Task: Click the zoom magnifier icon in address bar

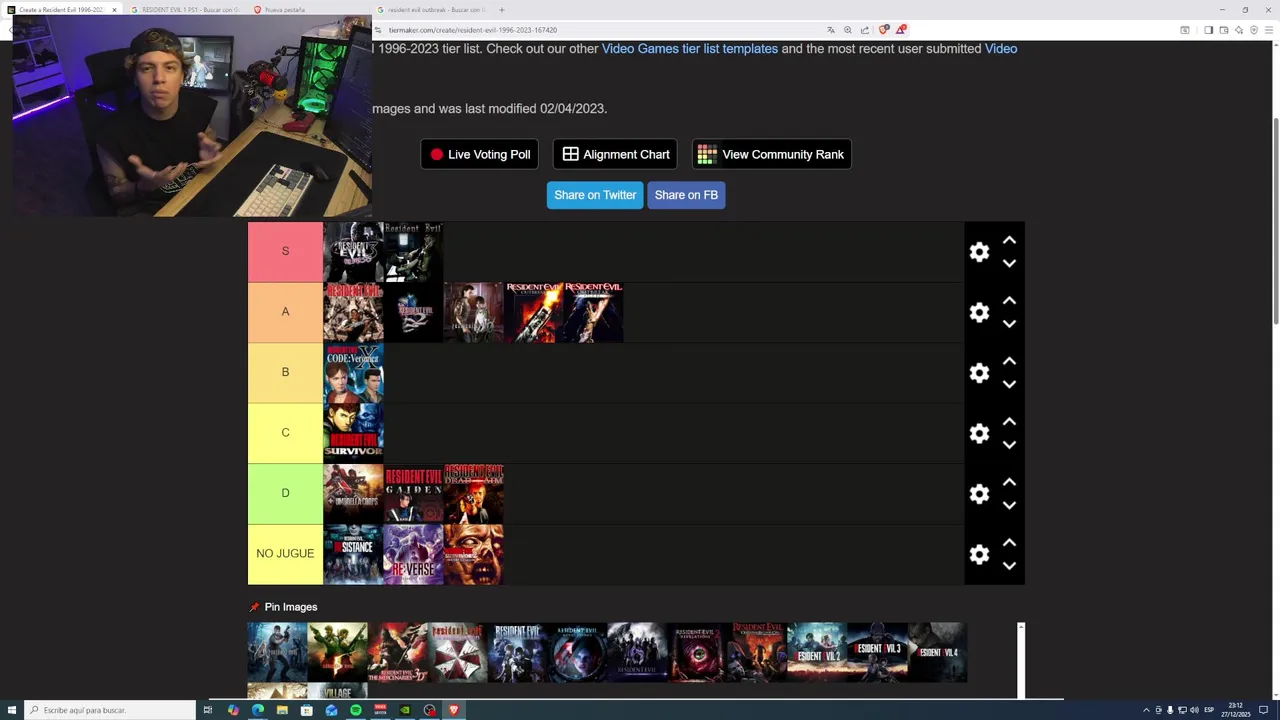Action: [x=848, y=30]
